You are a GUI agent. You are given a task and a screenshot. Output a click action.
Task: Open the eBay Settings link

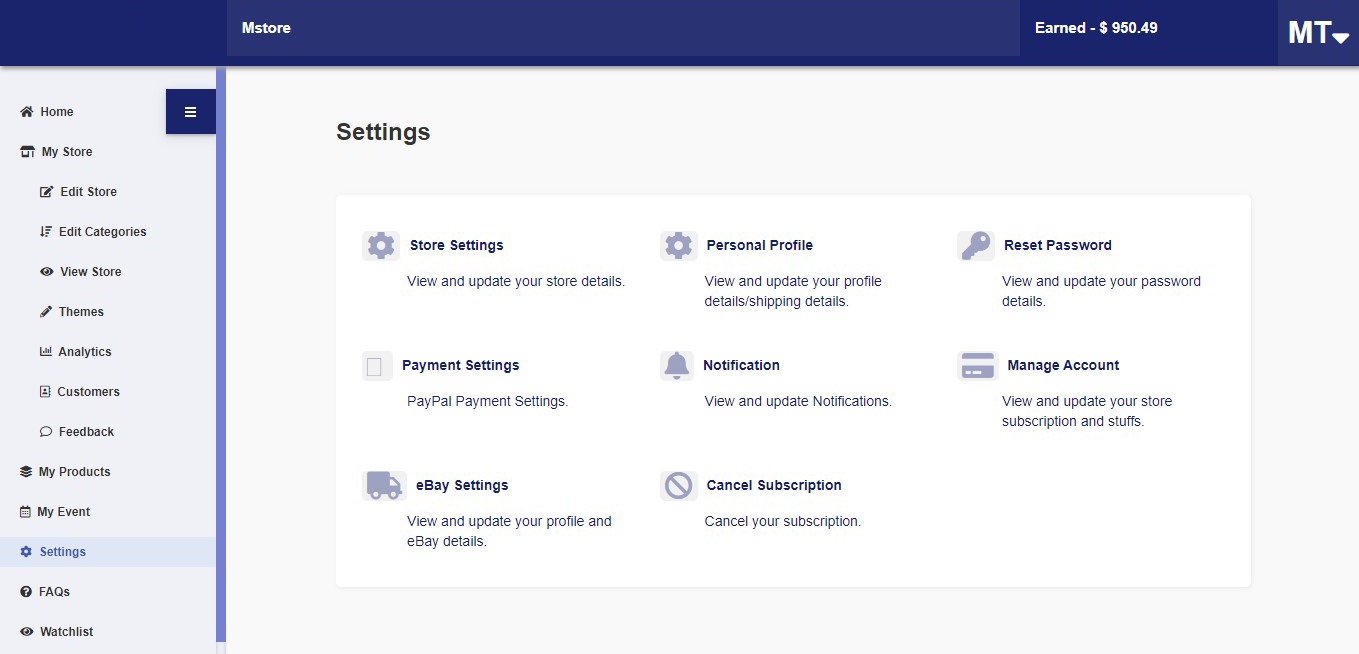[462, 485]
